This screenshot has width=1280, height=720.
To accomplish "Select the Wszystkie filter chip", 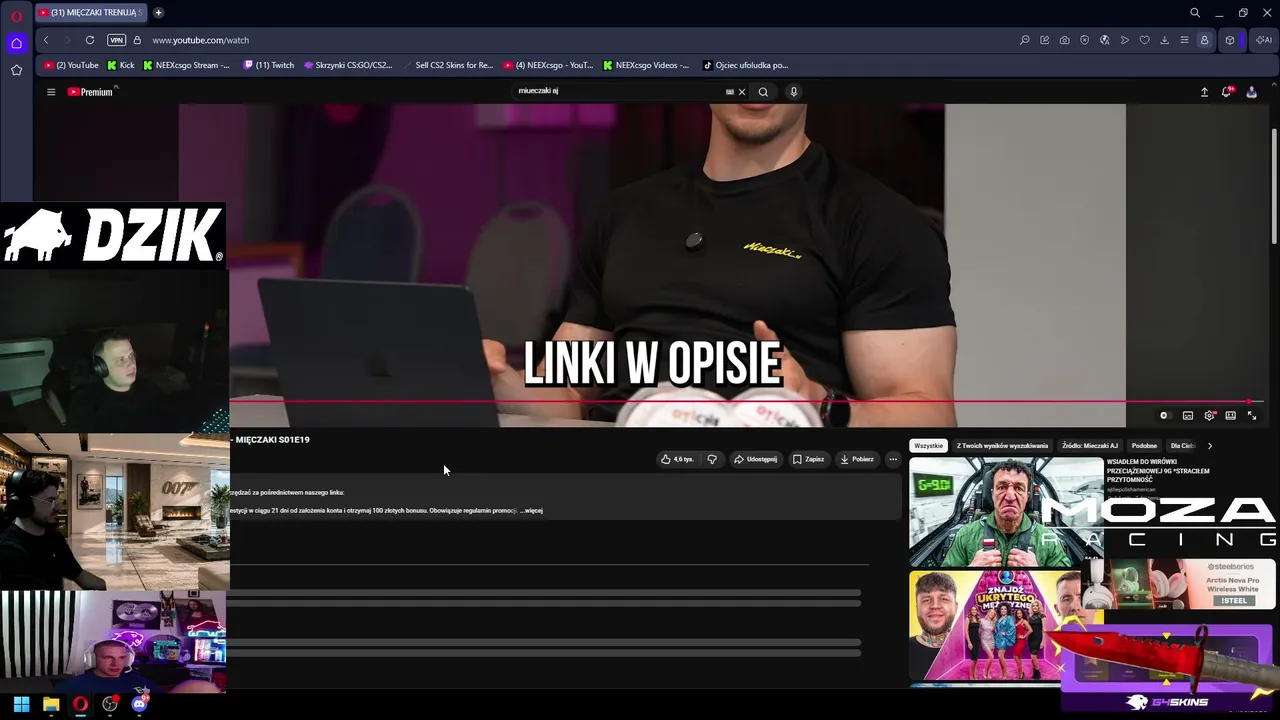I will (928, 446).
